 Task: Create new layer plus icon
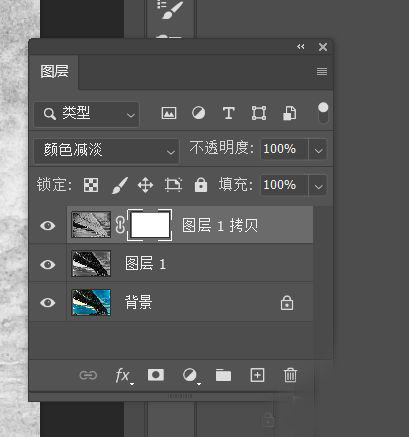click(257, 375)
